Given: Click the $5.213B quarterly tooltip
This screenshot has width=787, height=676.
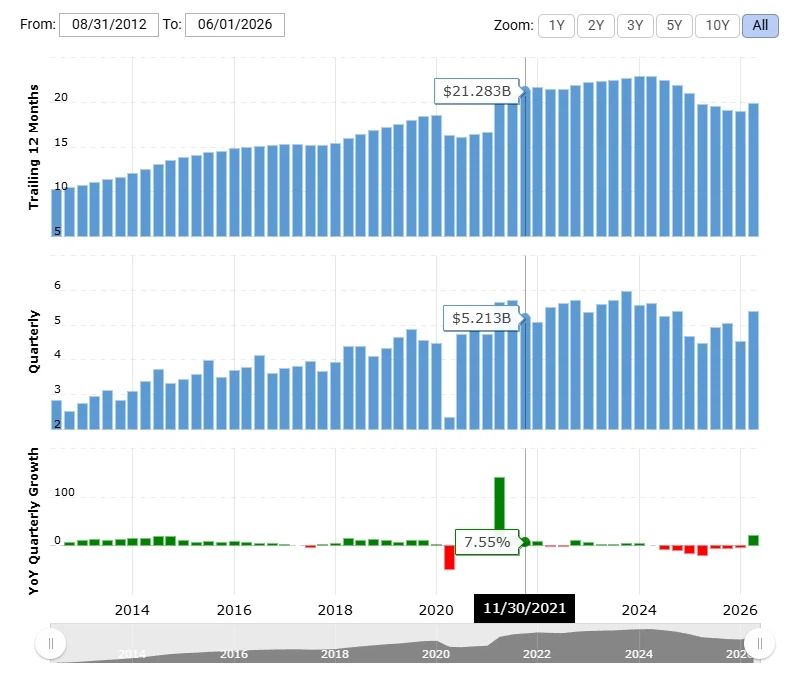Looking at the screenshot, I should (x=481, y=318).
